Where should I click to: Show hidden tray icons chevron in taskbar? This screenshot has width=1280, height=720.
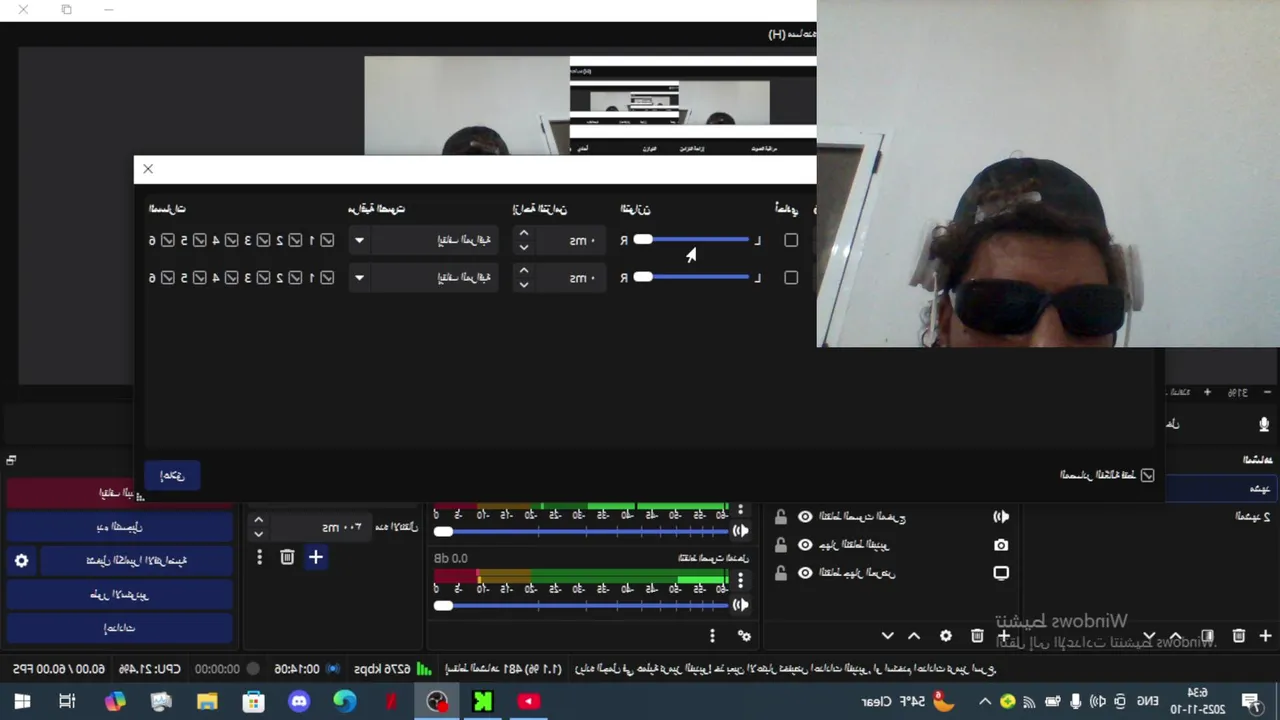click(985, 702)
